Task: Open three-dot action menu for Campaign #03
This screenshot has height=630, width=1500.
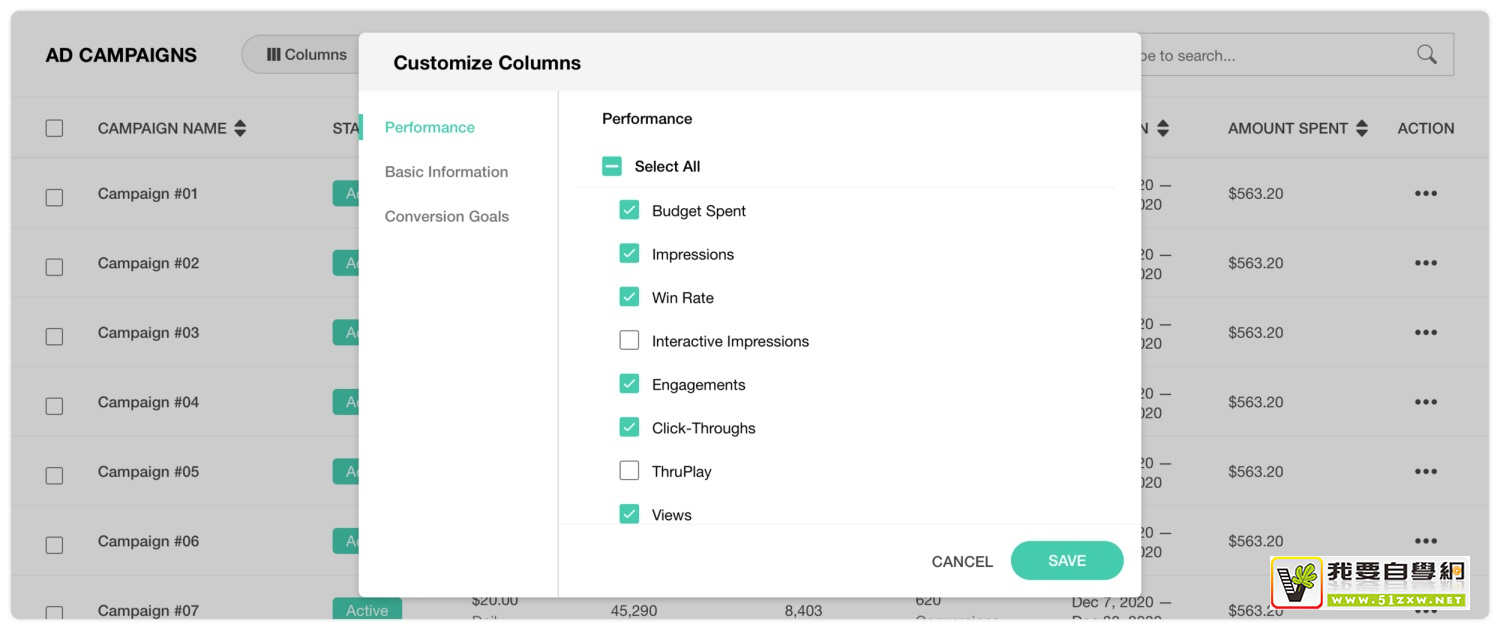Action: click(x=1425, y=333)
